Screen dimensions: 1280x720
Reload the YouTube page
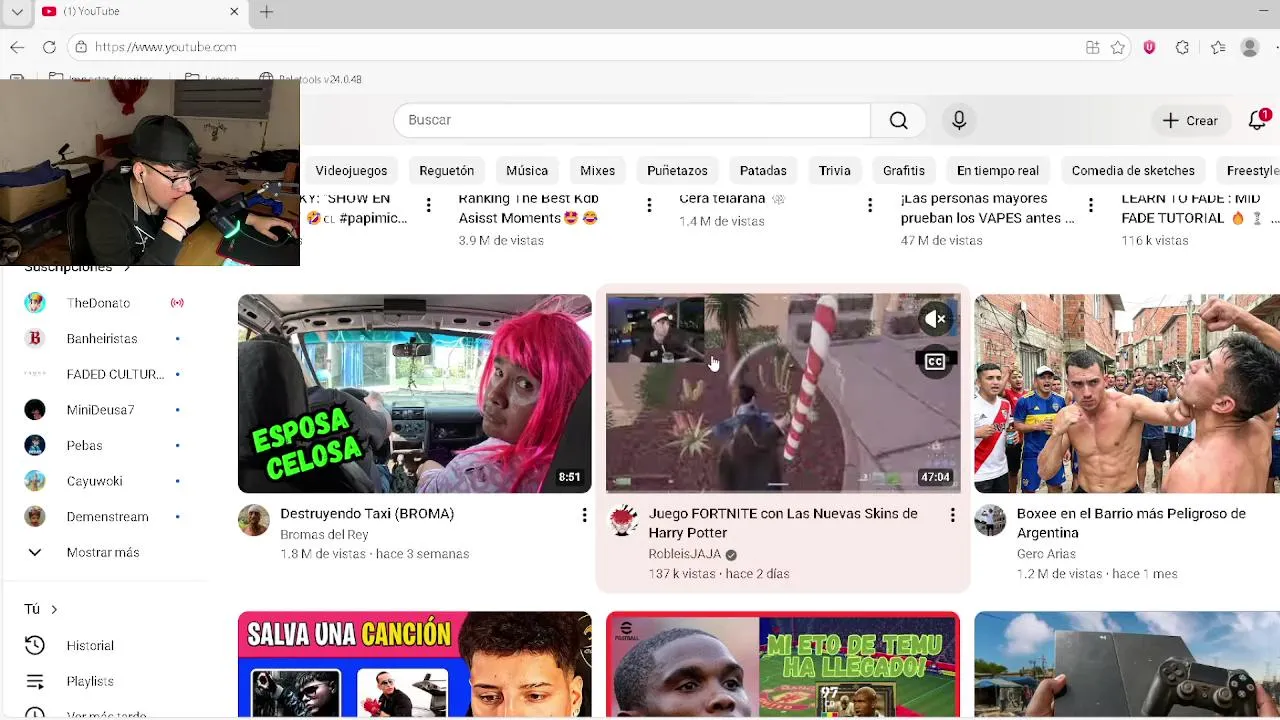49,47
